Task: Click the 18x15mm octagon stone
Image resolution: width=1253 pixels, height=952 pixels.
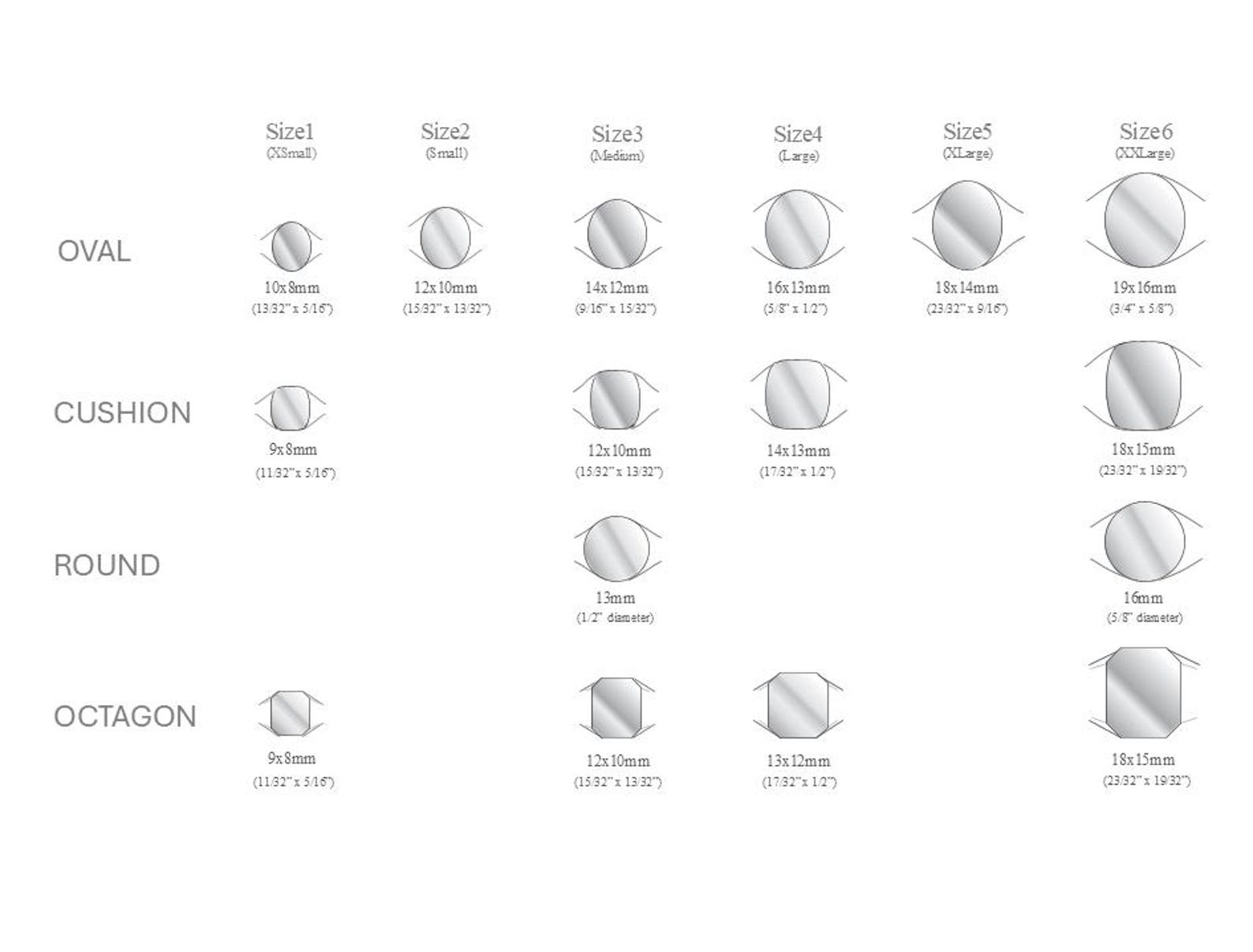Action: click(1144, 693)
